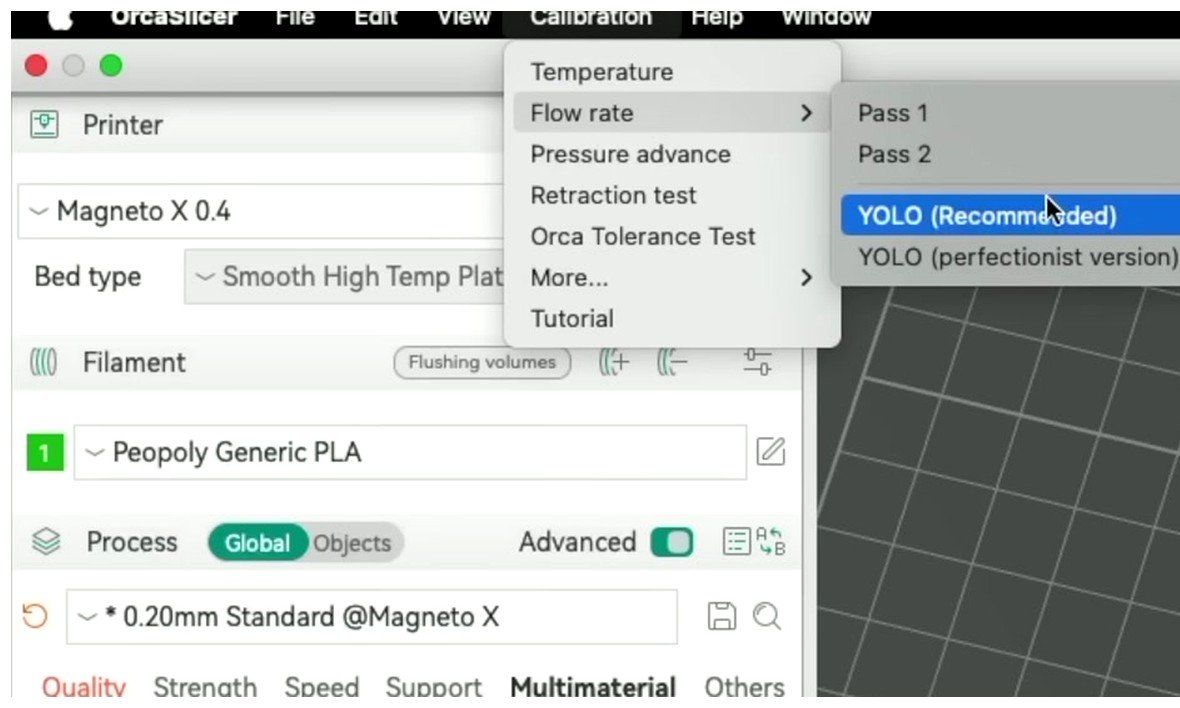Choose Retraction test
Screen dimensions: 1180x708
click(x=672, y=196)
